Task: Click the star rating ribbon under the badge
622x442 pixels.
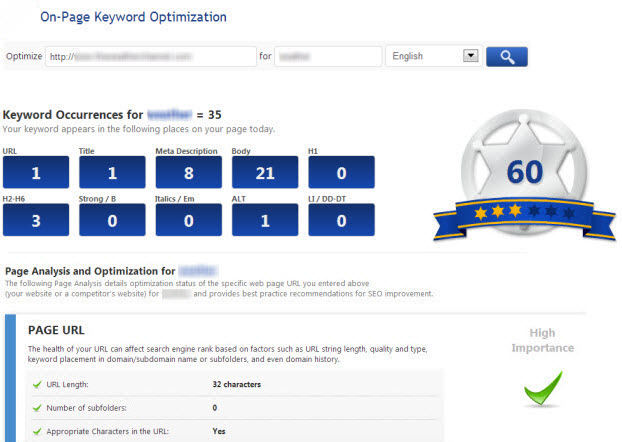Action: coord(524,213)
